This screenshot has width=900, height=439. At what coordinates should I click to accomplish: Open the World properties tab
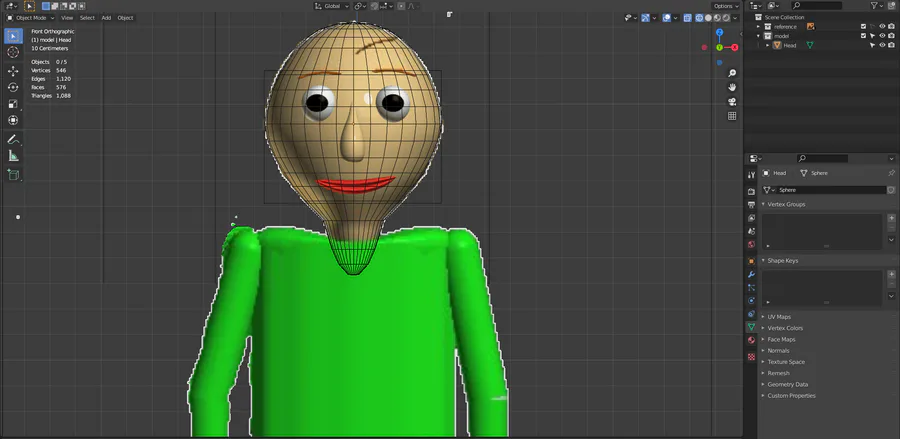click(751, 244)
